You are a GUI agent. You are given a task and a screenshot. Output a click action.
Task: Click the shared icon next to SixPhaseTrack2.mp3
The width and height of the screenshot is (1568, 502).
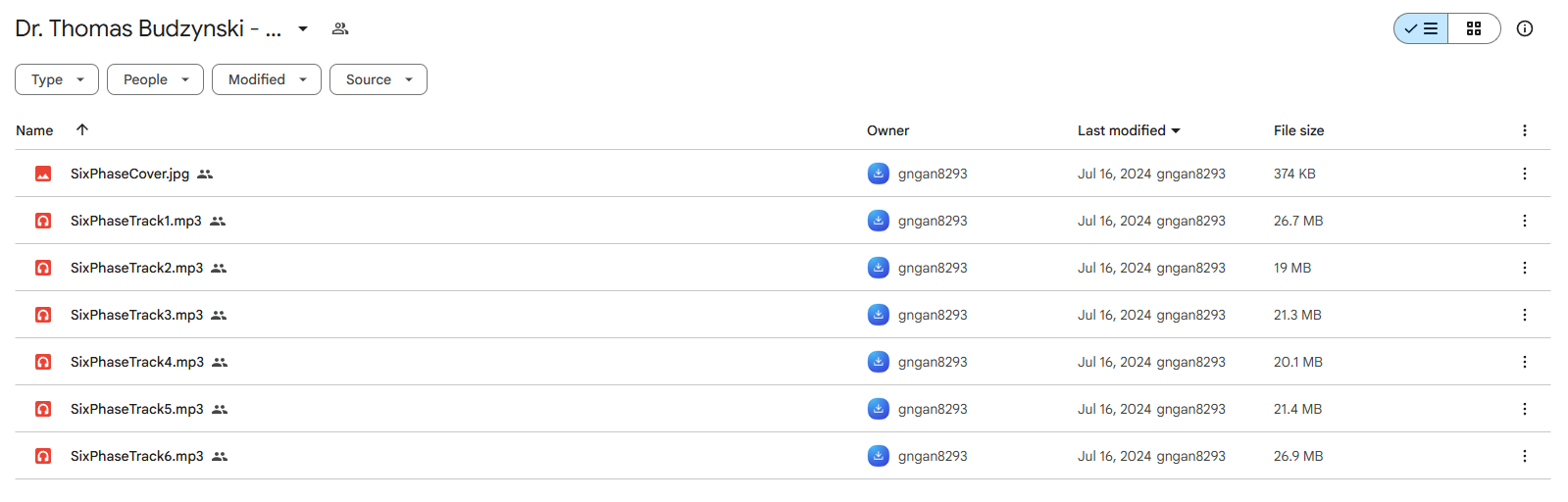[219, 268]
